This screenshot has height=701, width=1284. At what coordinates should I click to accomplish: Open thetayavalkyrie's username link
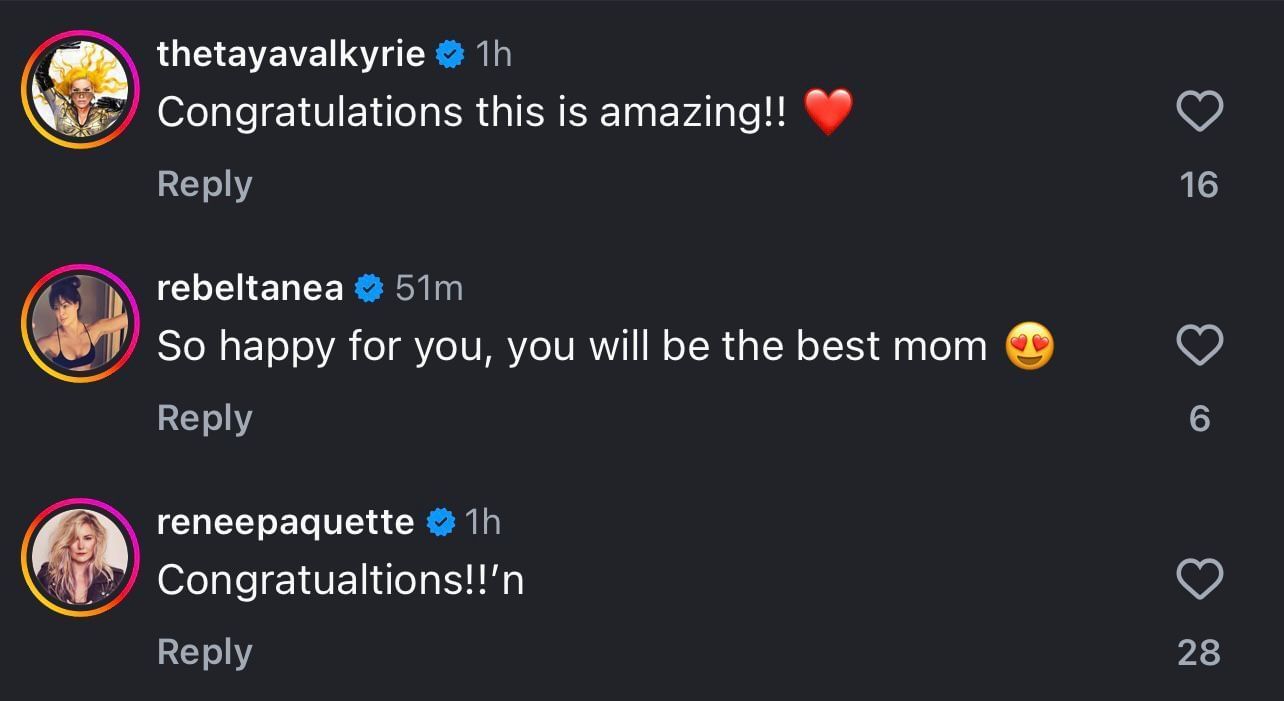290,53
